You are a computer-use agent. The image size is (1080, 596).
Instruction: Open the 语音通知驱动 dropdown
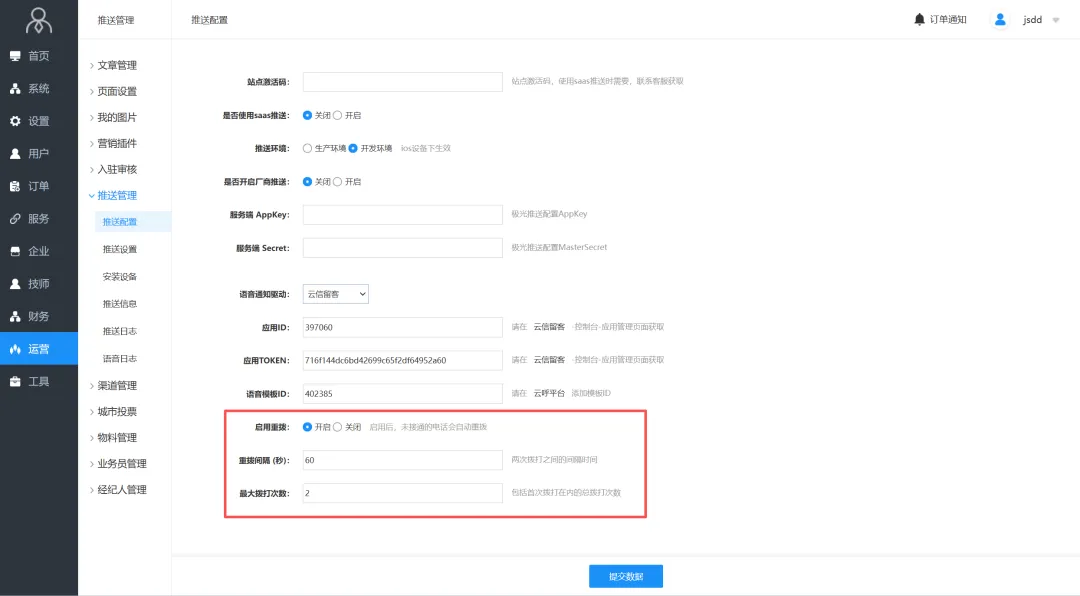click(x=336, y=294)
